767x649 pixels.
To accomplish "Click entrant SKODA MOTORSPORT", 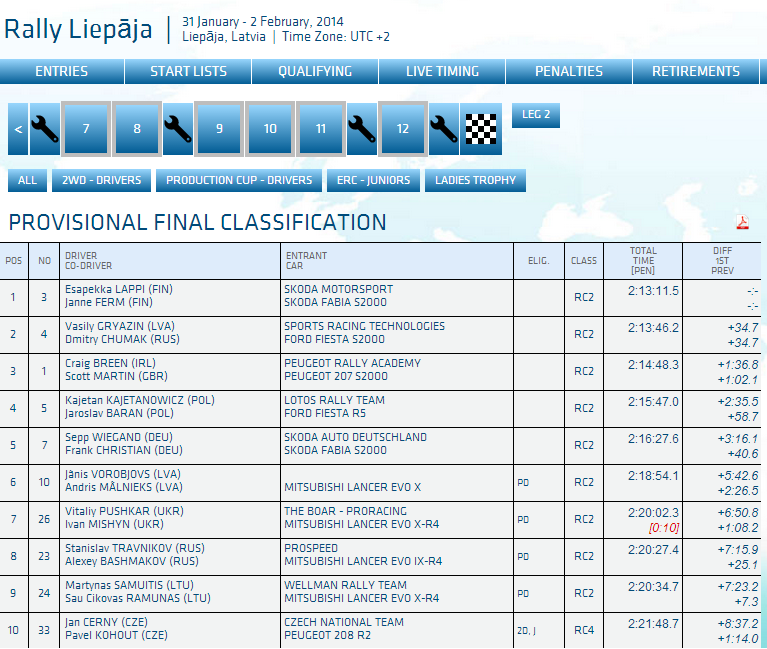I will click(x=338, y=290).
